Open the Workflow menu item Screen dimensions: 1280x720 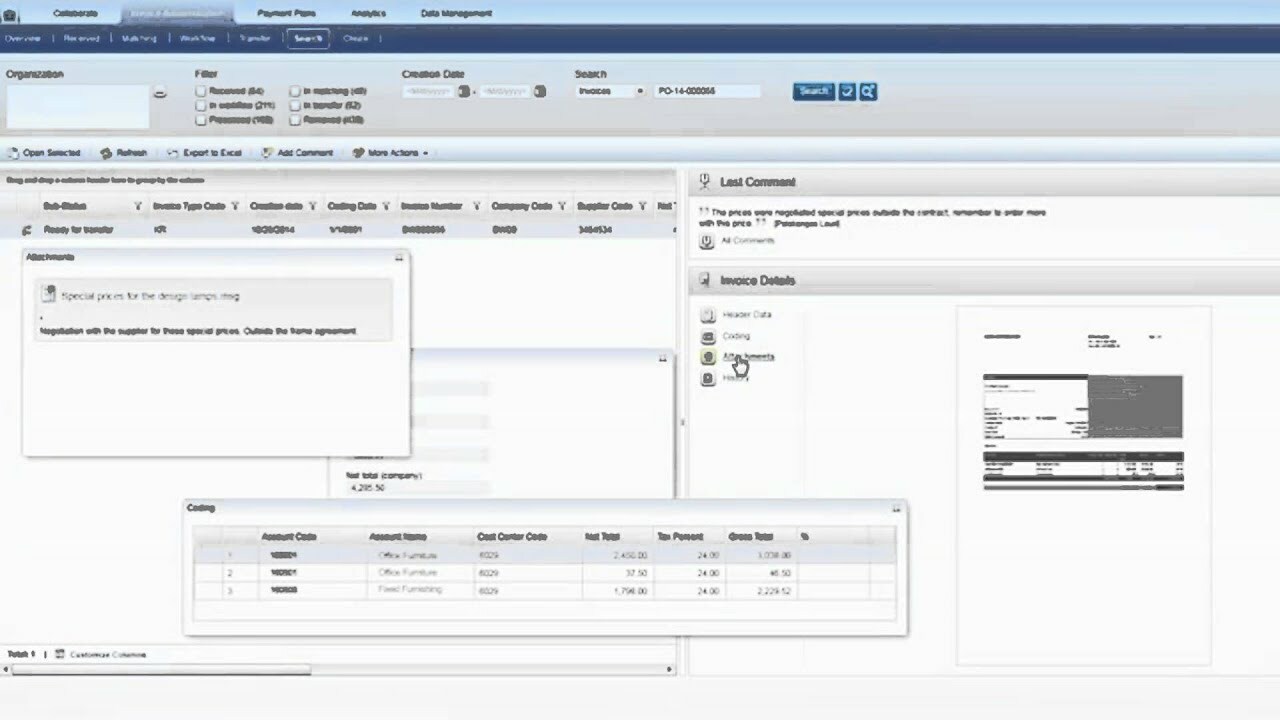pos(196,37)
